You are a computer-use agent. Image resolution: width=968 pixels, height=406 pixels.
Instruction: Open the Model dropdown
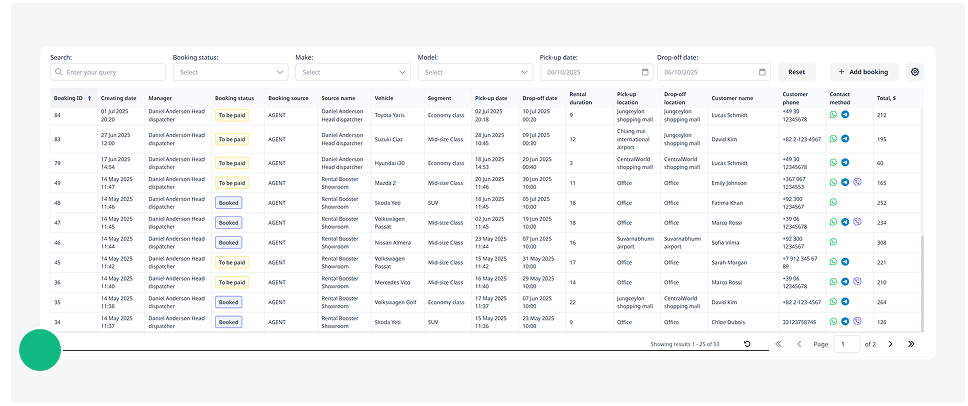point(475,72)
